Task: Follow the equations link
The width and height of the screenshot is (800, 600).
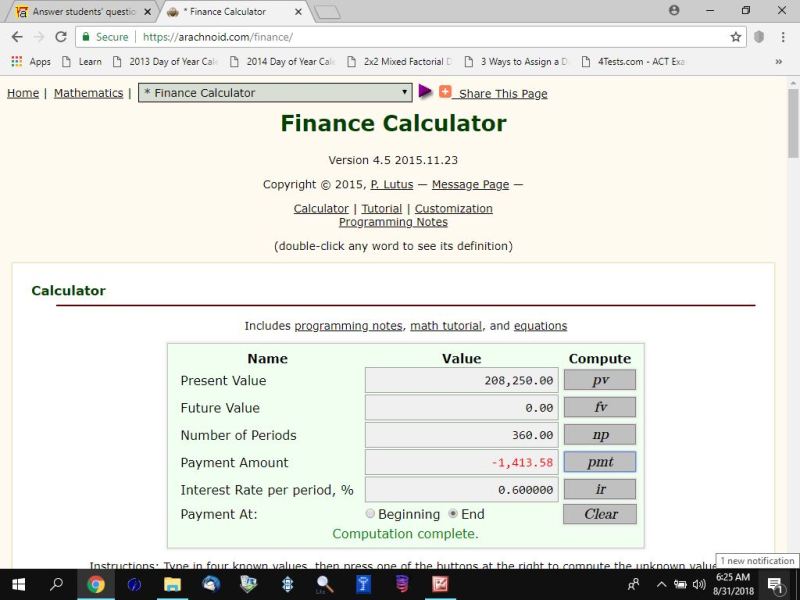Action: pyautogui.click(x=540, y=326)
